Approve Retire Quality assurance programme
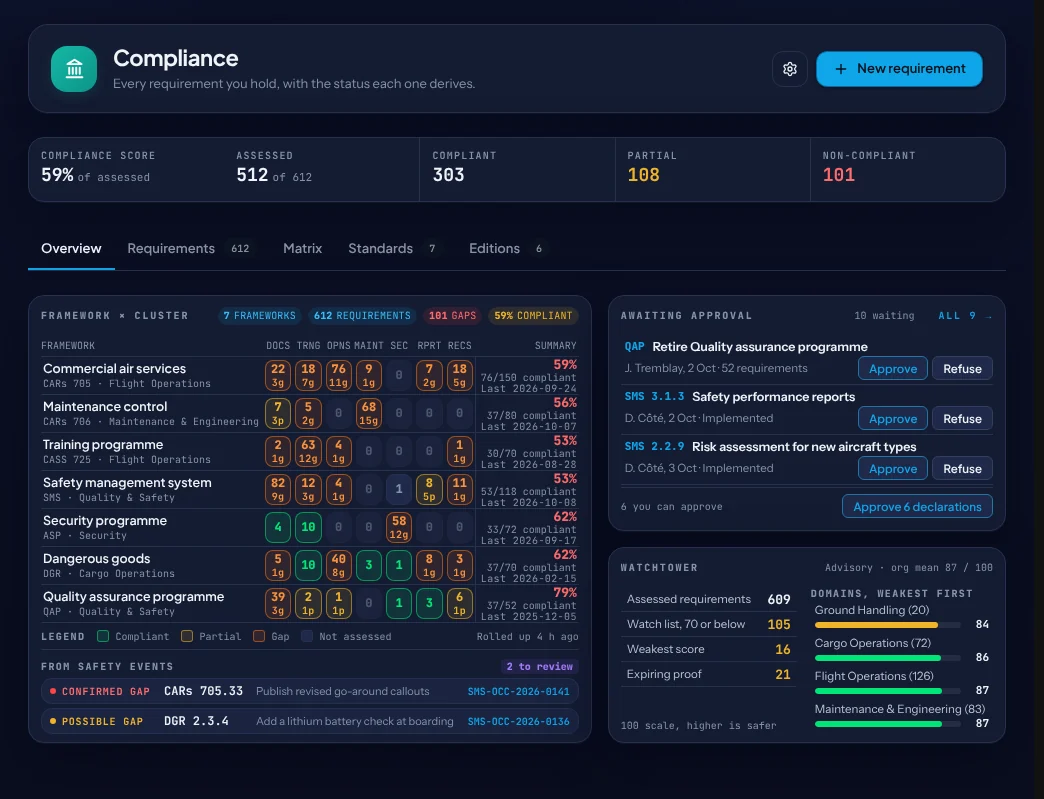Viewport: 1044px width, 799px height. click(x=892, y=368)
